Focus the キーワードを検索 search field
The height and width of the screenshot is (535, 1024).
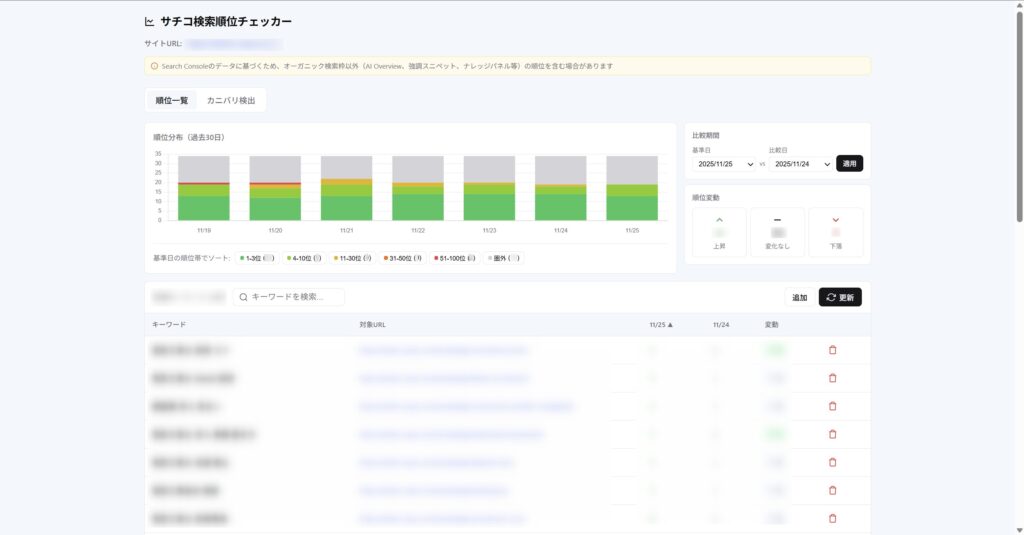click(x=289, y=297)
